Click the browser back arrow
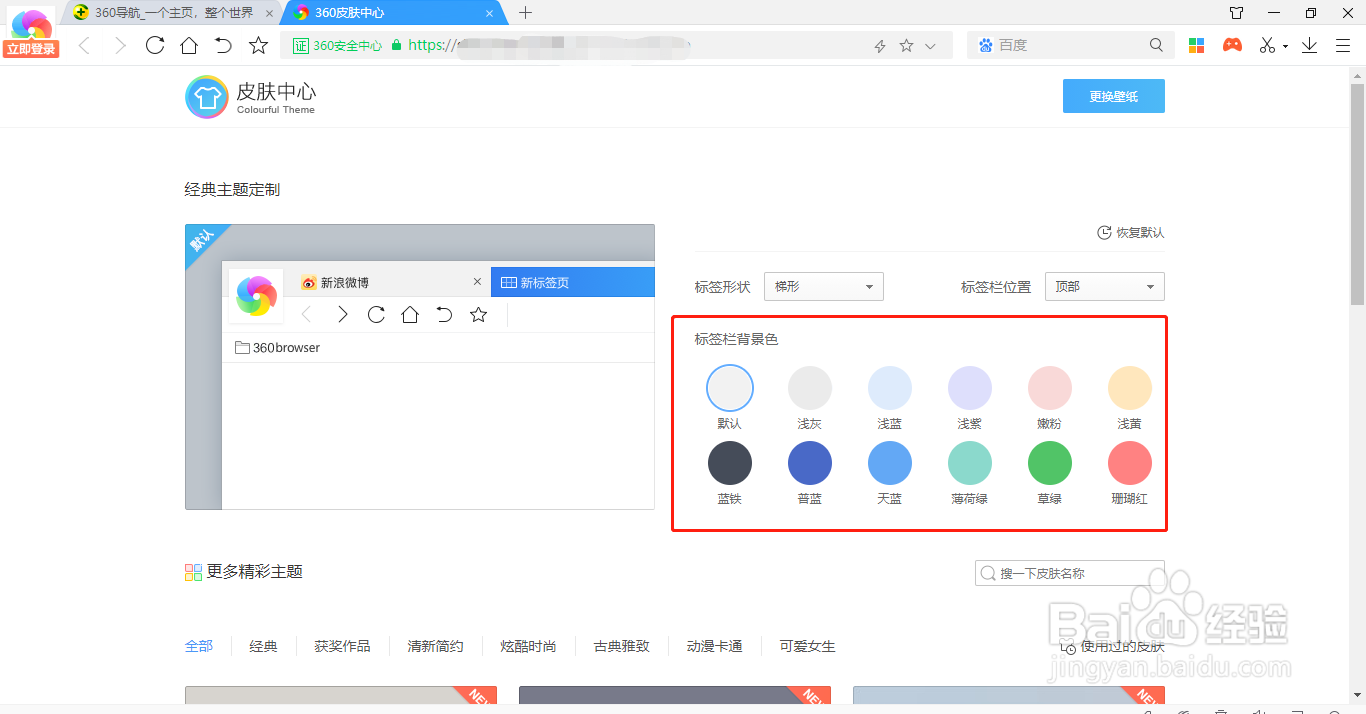Viewport: 1366px width, 714px height. pos(85,46)
